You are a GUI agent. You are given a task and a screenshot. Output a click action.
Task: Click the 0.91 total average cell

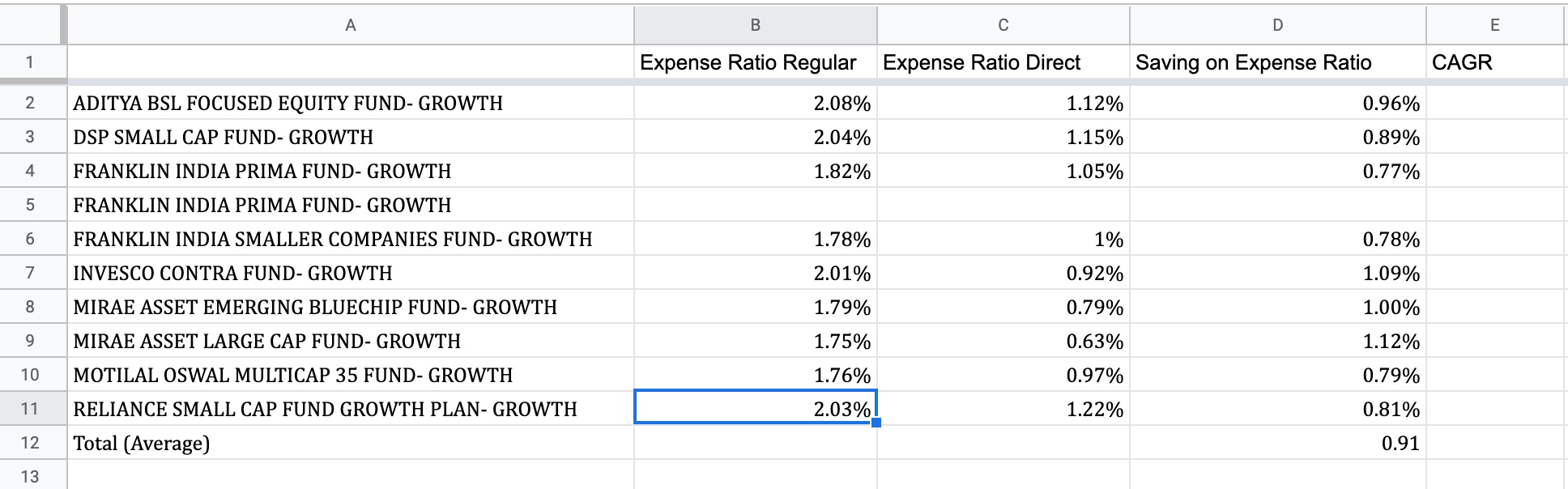coord(1277,443)
